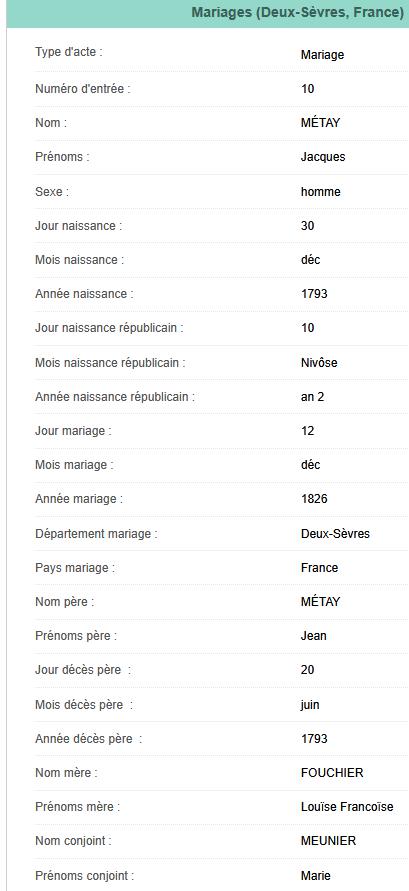Screen dimensions: 409x891
Task: Select Deux-Sèvres in Département mariage row
Action: (x=335, y=534)
